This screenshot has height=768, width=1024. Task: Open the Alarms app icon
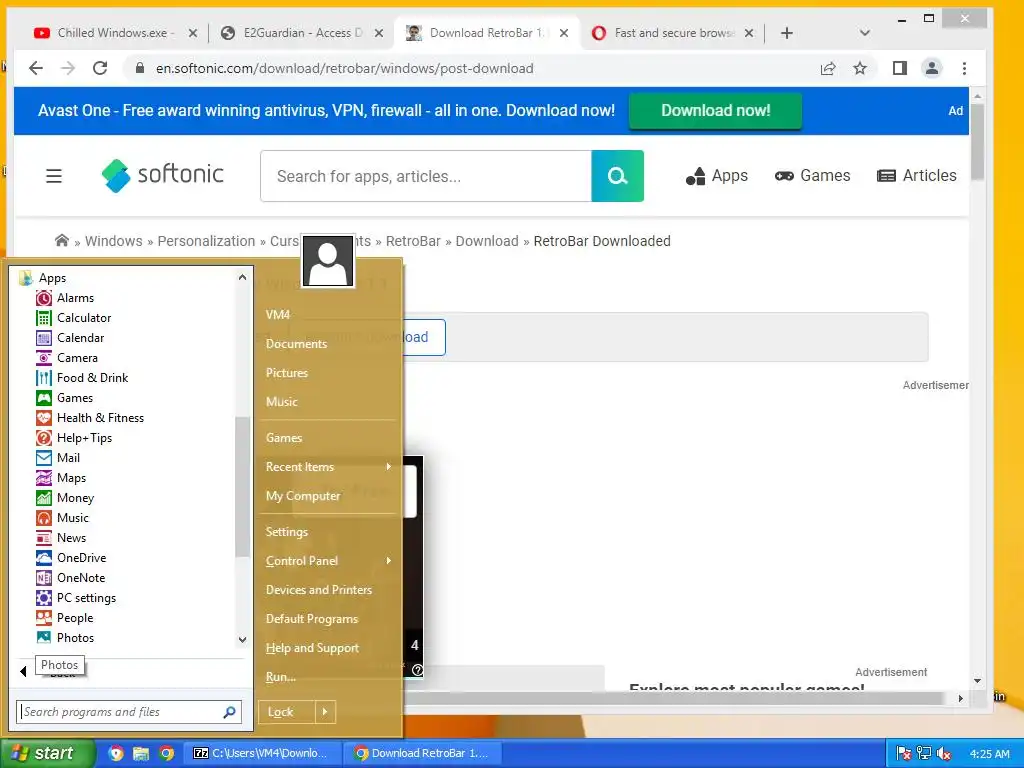(44, 298)
